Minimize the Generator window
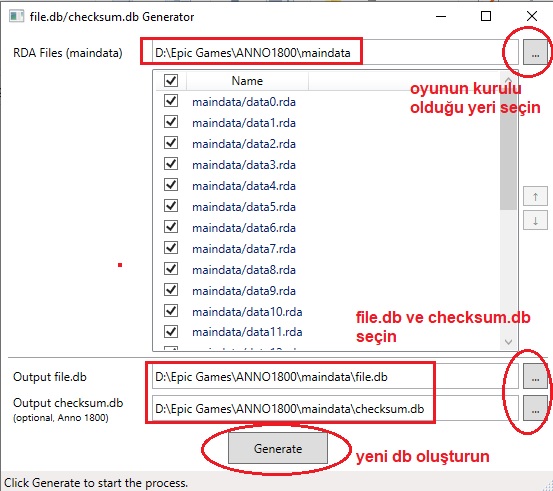Image resolution: width=553 pixels, height=491 pixels. (441, 16)
